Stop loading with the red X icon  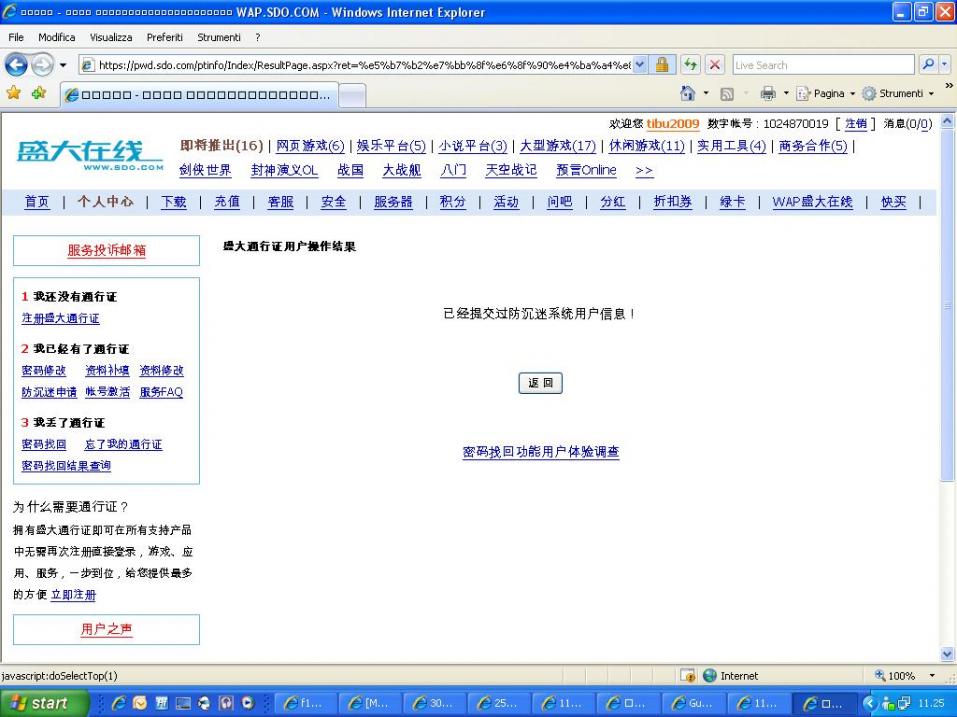coord(715,65)
